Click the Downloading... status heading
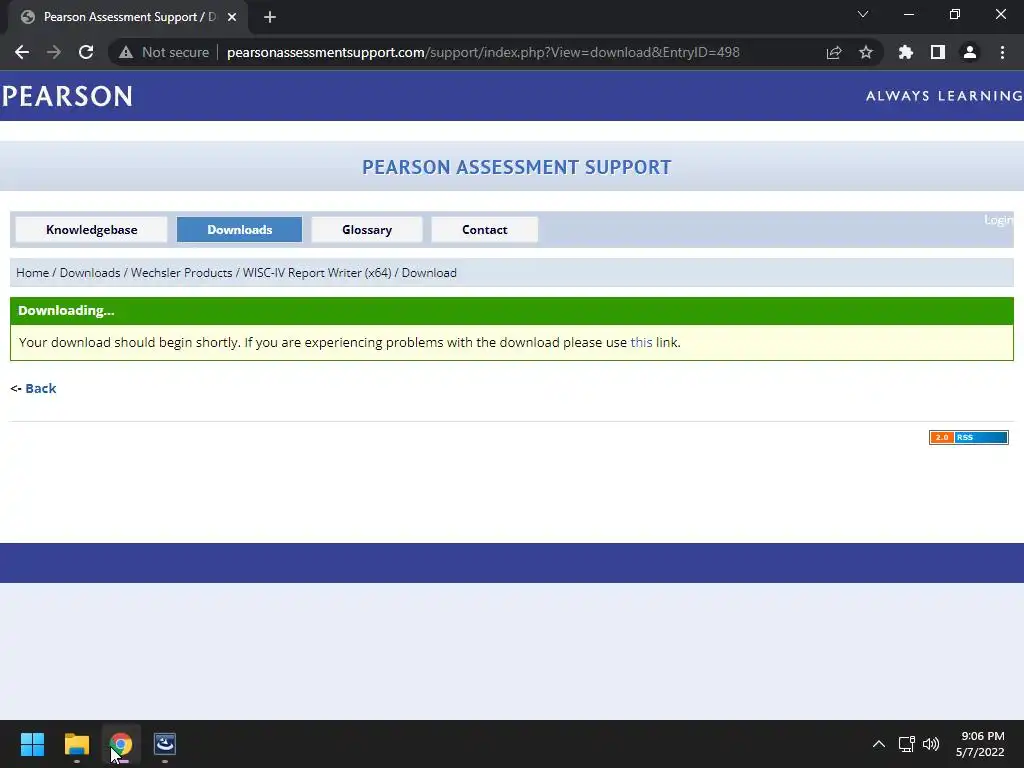Screen dimensions: 1024x768 tap(66, 310)
